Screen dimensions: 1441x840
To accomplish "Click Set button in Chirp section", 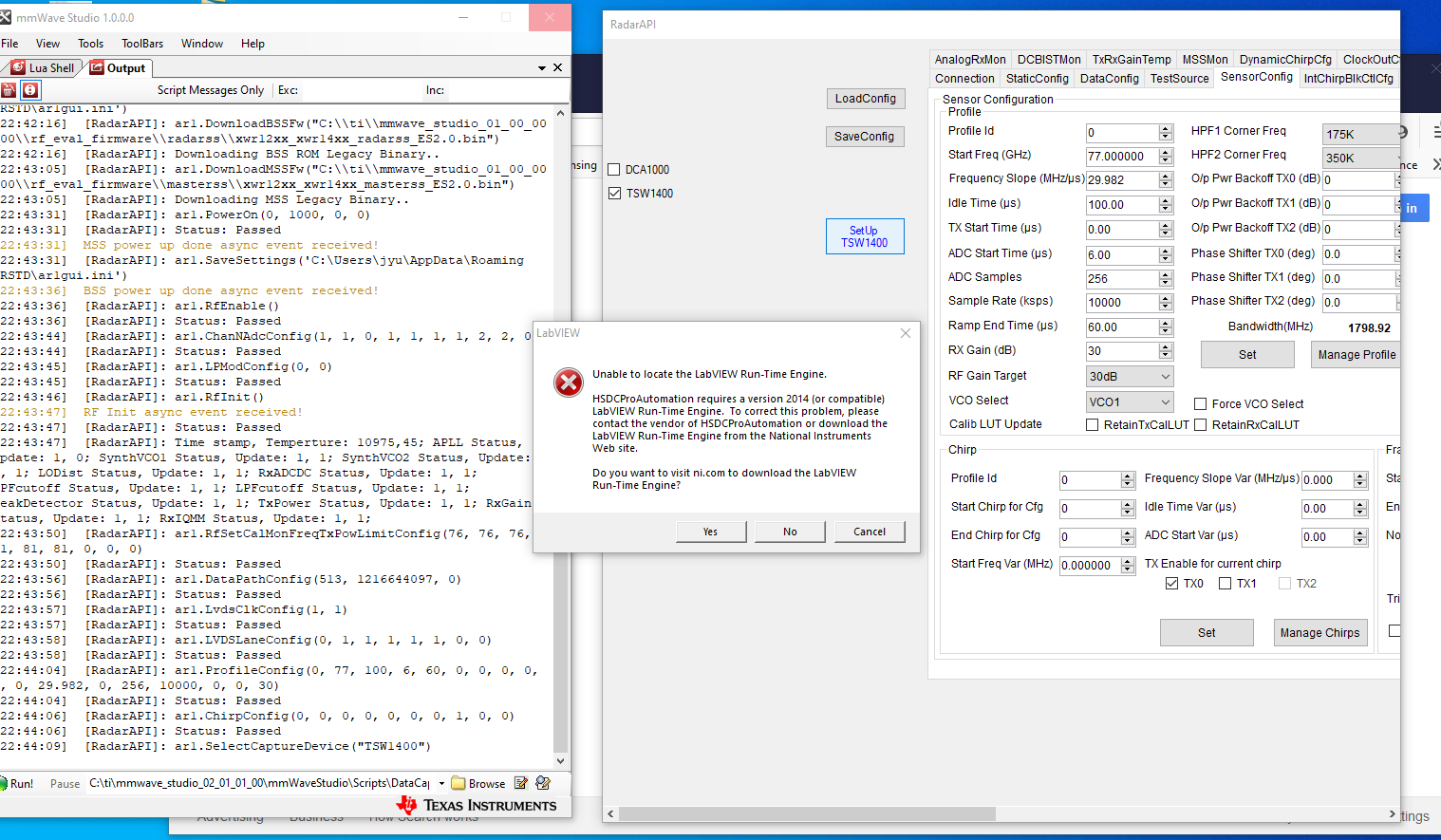I will coord(1207,633).
